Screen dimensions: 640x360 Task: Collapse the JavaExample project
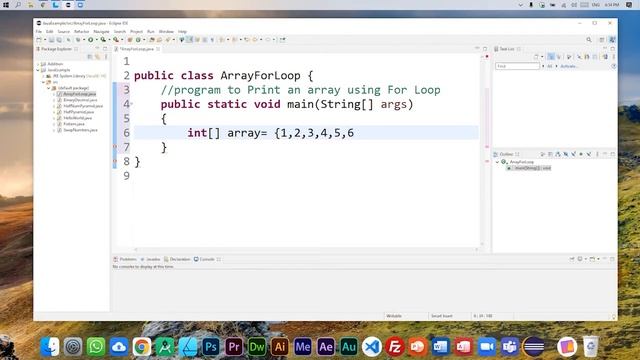(38, 70)
